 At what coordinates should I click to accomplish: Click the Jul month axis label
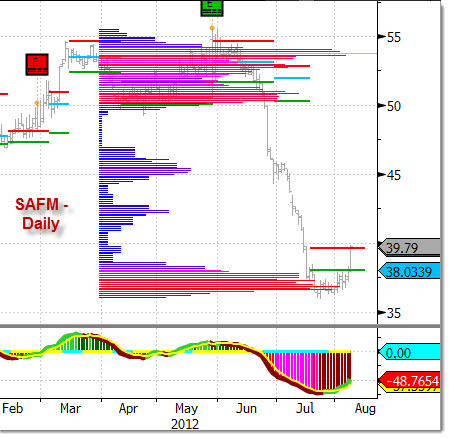point(305,408)
